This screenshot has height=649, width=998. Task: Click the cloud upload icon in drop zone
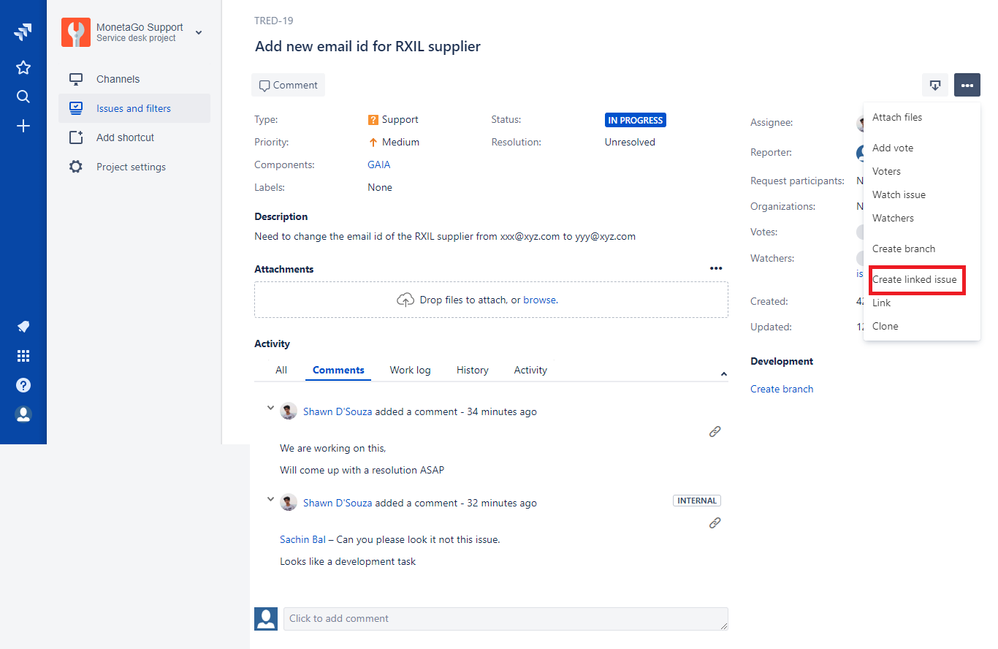coord(405,300)
